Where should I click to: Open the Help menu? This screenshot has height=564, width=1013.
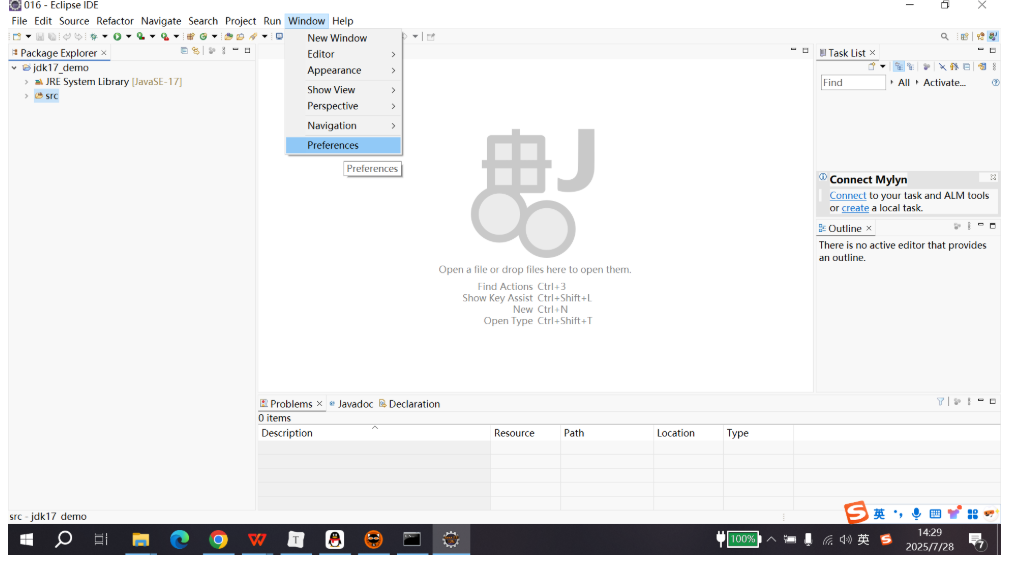click(342, 21)
